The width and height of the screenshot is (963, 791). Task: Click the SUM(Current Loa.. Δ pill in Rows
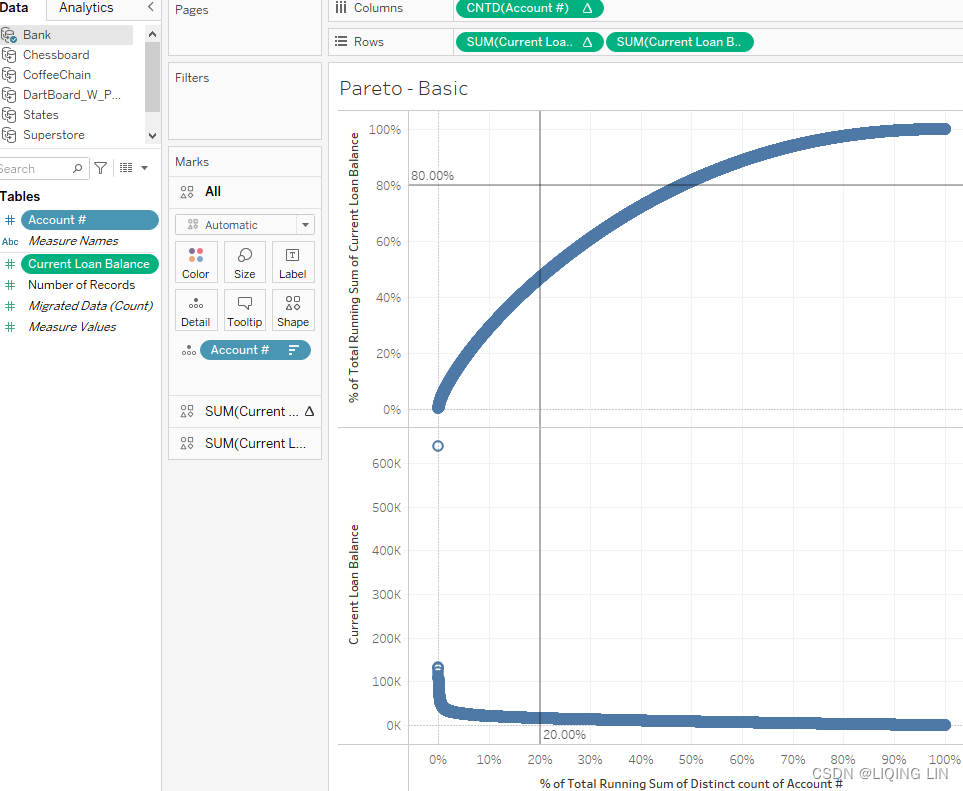pos(529,42)
